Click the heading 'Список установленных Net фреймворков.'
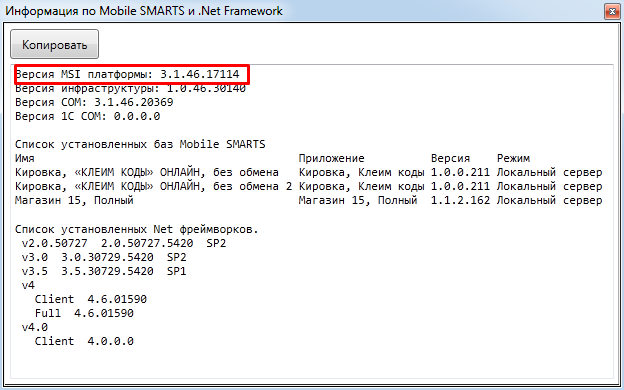Screen dimensions: 624x390 [x=137, y=229]
